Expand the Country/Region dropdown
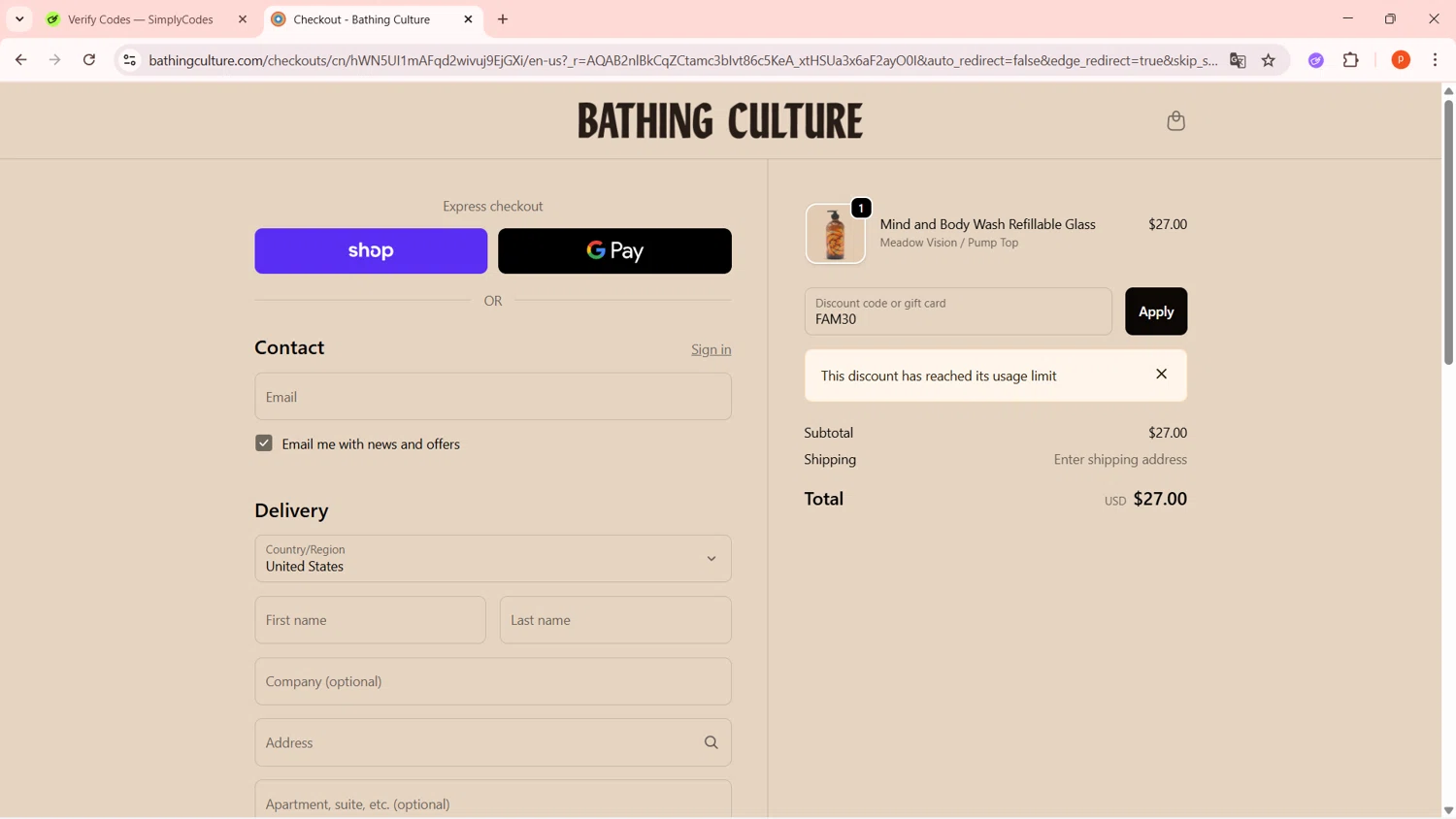This screenshot has width=1456, height=819. [x=493, y=559]
